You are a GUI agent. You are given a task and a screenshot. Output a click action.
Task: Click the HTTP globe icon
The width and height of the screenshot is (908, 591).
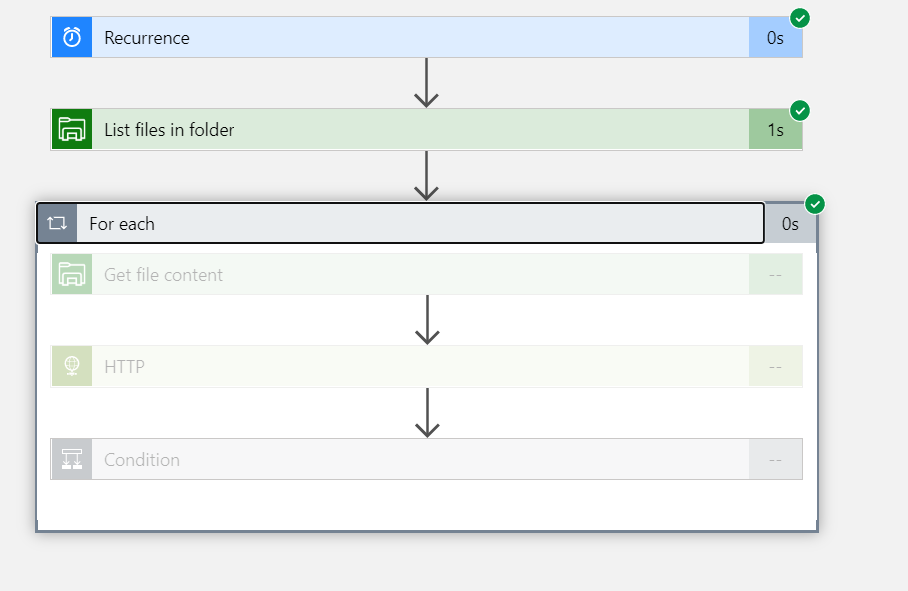(72, 367)
